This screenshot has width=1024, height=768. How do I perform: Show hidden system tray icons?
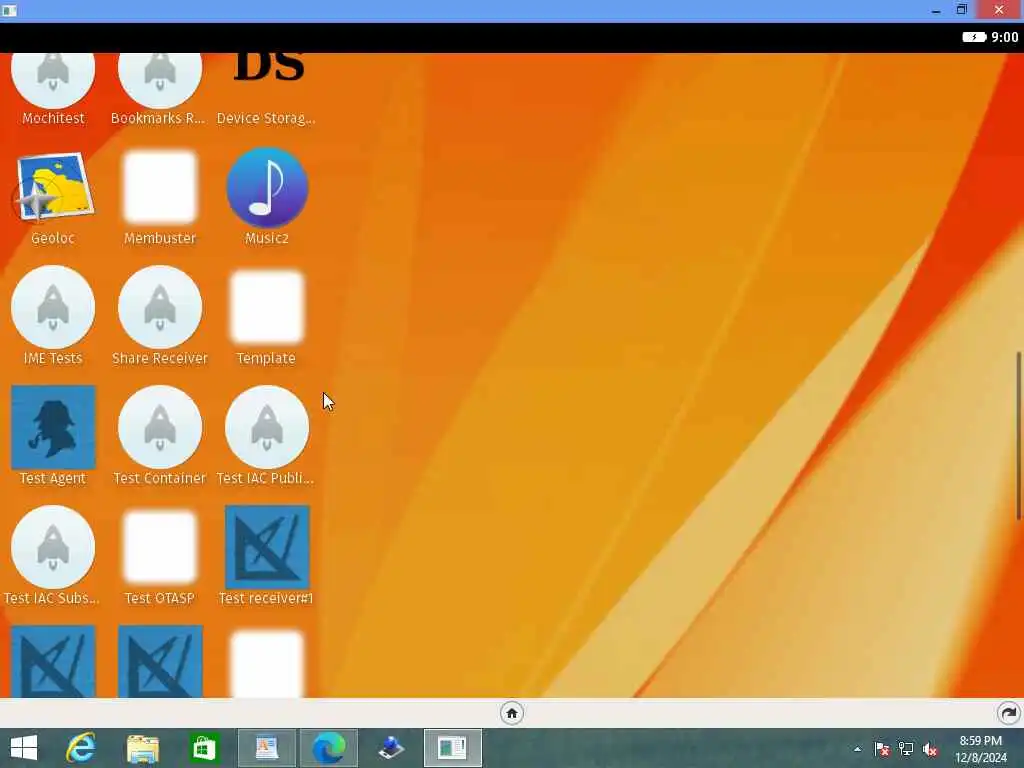click(x=857, y=749)
